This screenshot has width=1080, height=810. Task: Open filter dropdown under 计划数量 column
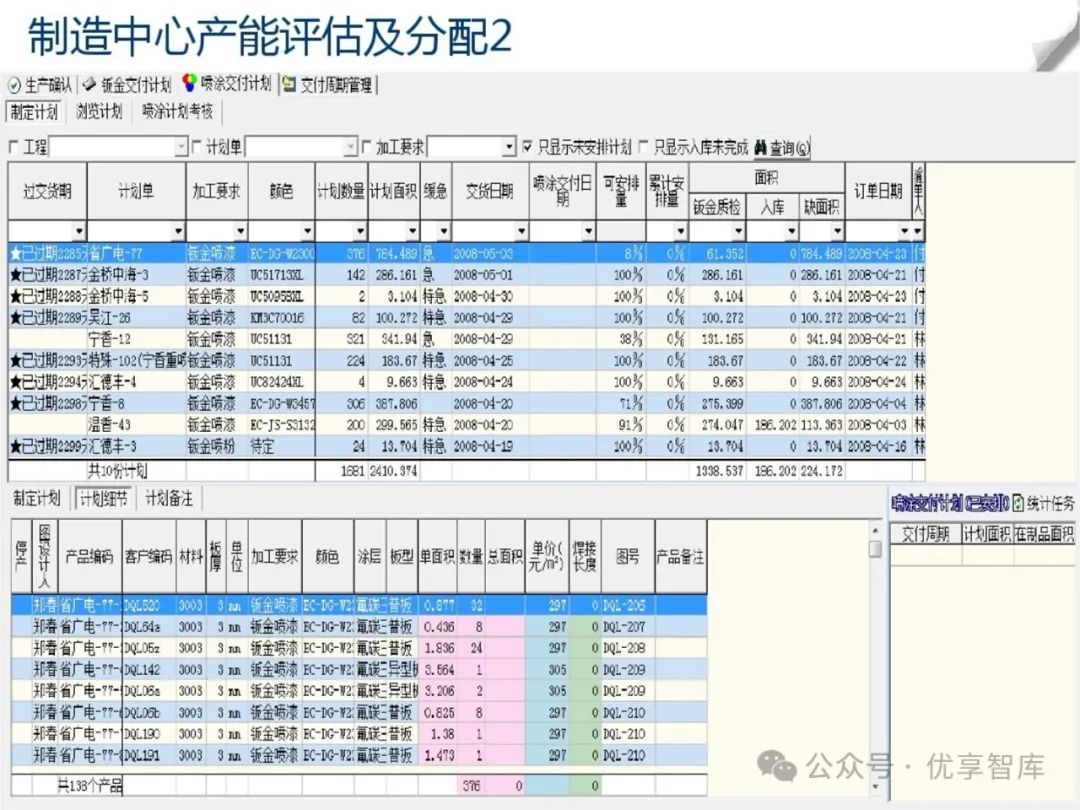click(x=360, y=231)
